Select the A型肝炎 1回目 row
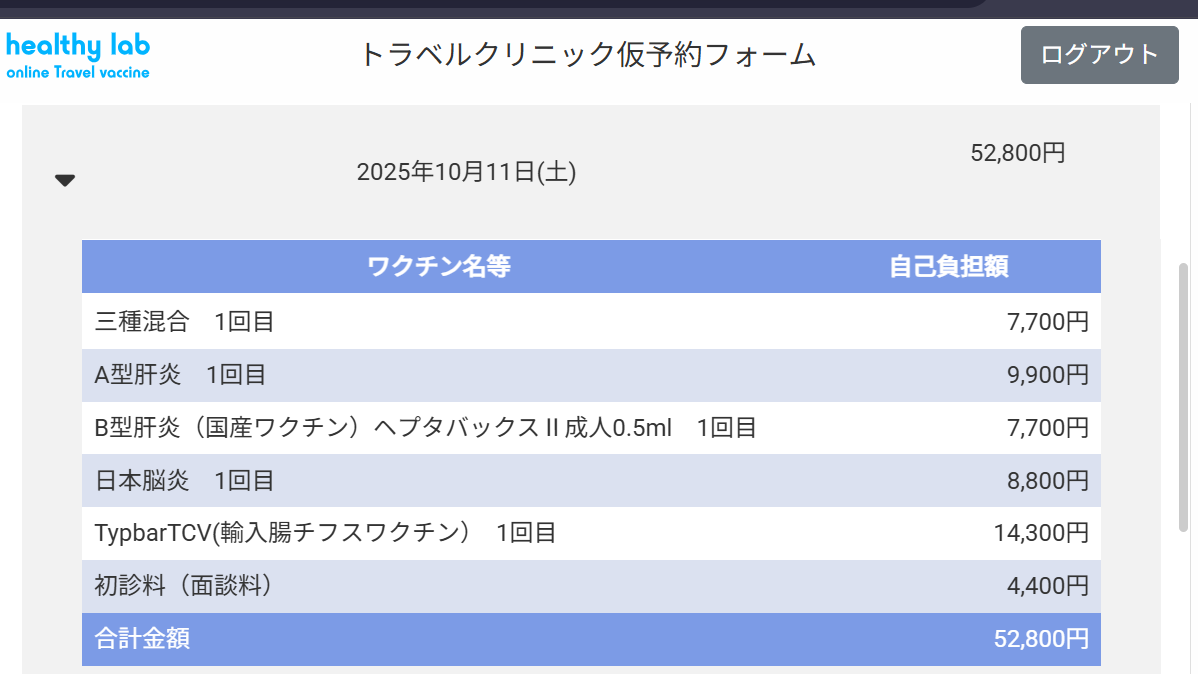The image size is (1198, 674). pyautogui.click(x=181, y=375)
